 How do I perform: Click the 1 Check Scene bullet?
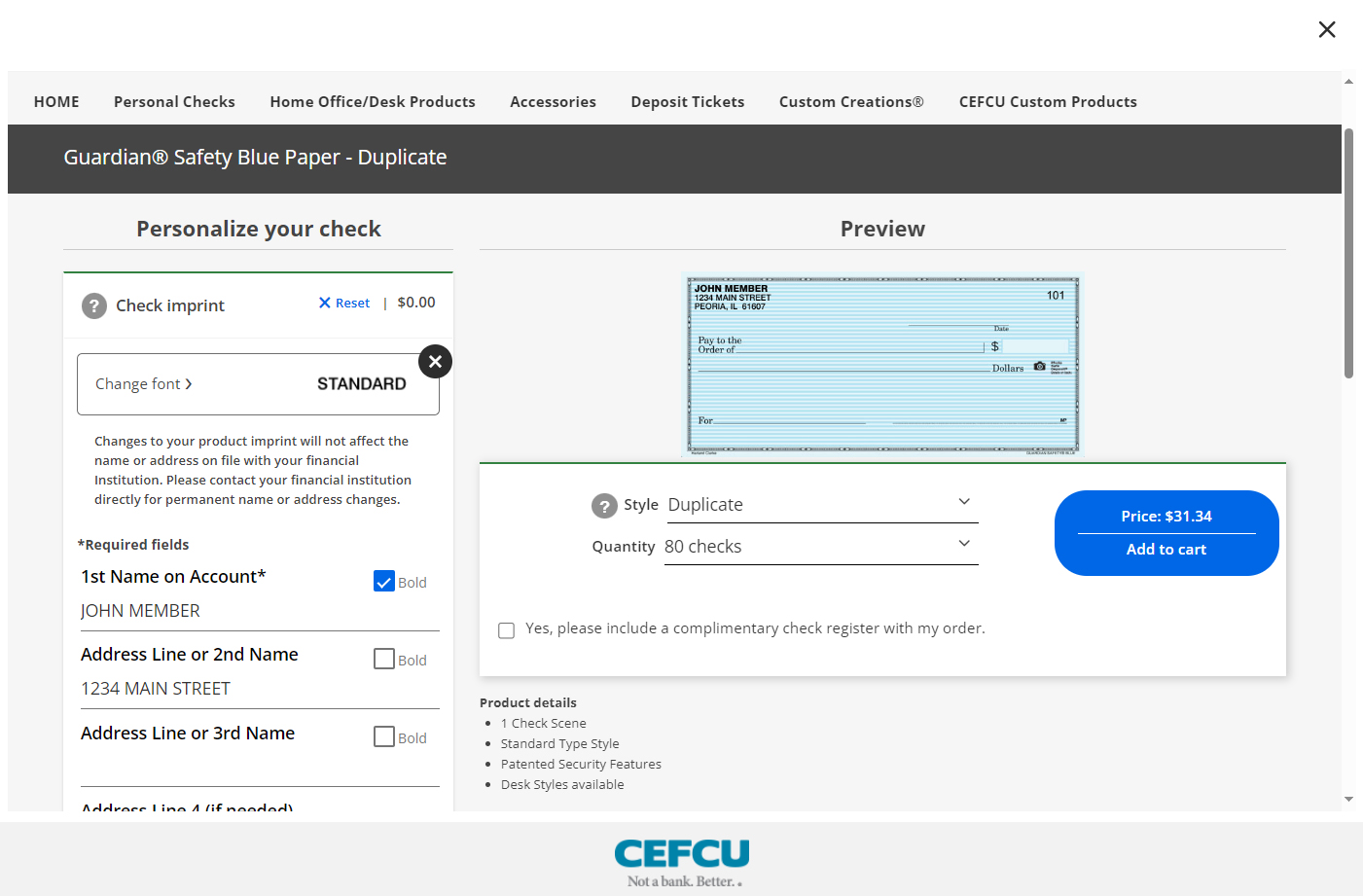pyautogui.click(x=543, y=723)
